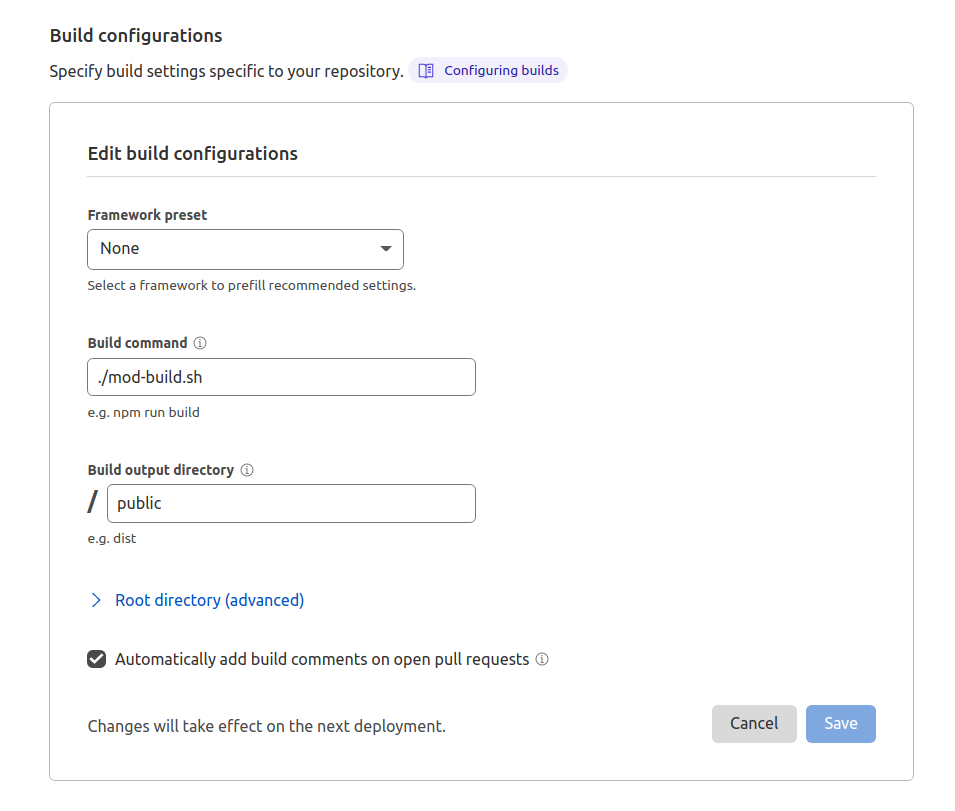Viewport: 955px width, 811px height.
Task: Click the Framework preset field label
Action: 147,215
